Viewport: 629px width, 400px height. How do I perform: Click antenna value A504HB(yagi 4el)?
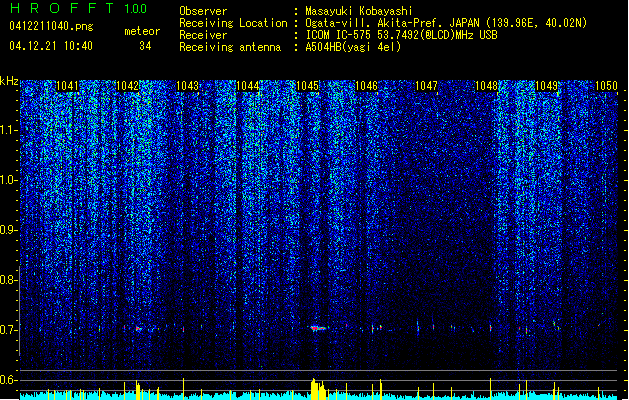coord(353,47)
